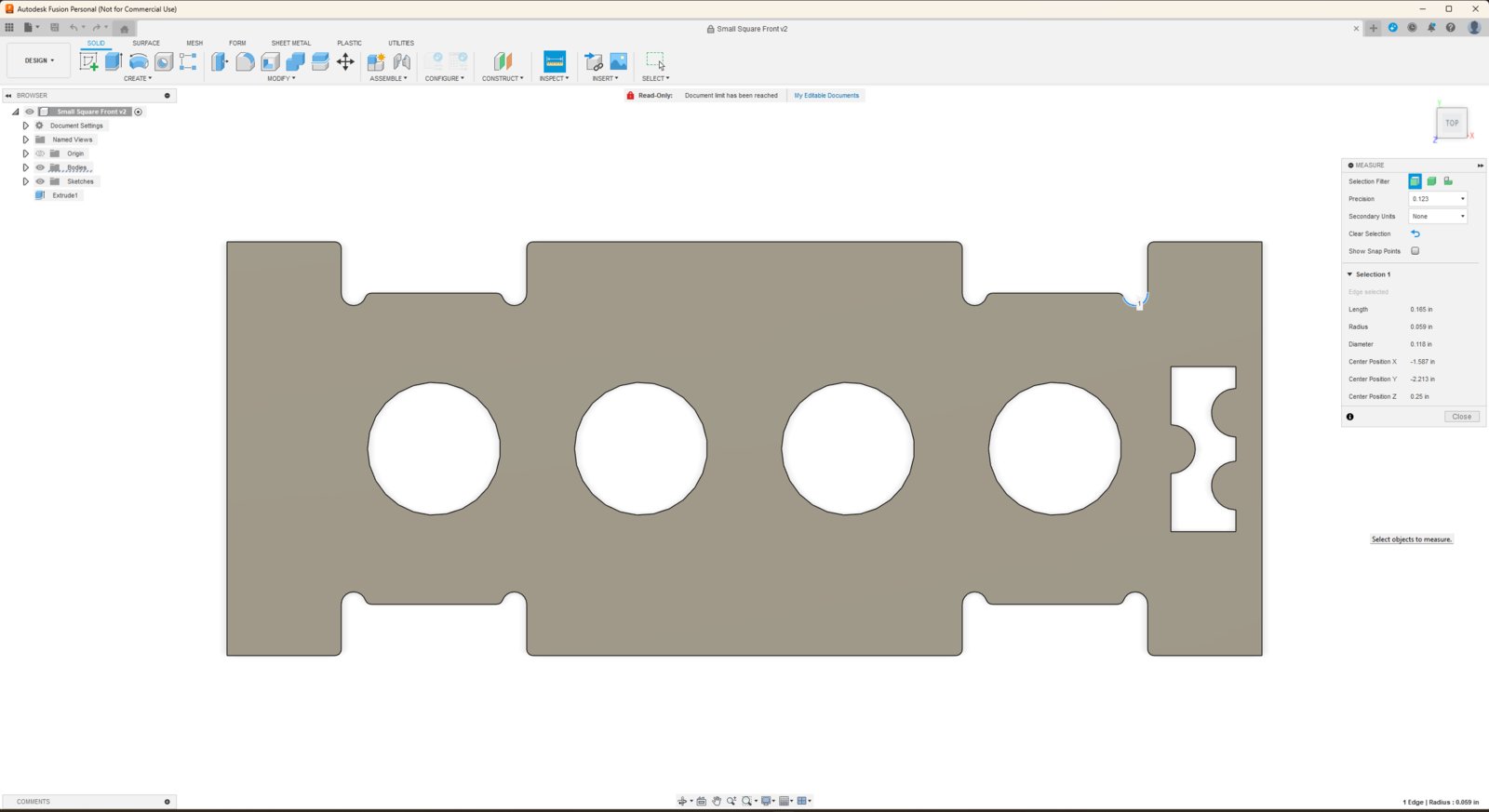The image size is (1489, 812).
Task: Click the Pan hand tool in navigation bar
Action: coord(717,801)
